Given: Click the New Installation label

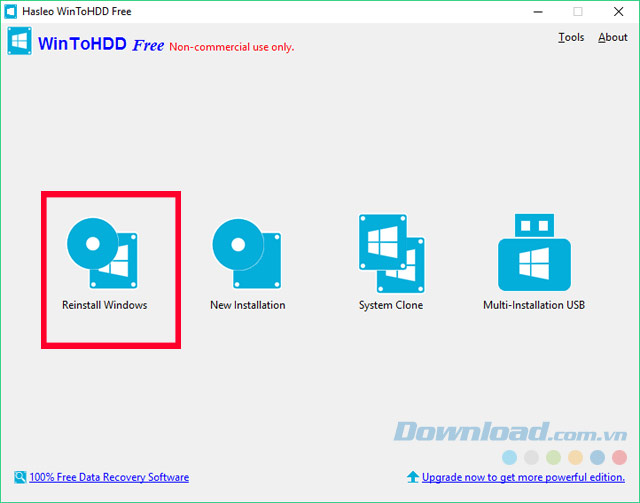Looking at the screenshot, I should click(248, 305).
